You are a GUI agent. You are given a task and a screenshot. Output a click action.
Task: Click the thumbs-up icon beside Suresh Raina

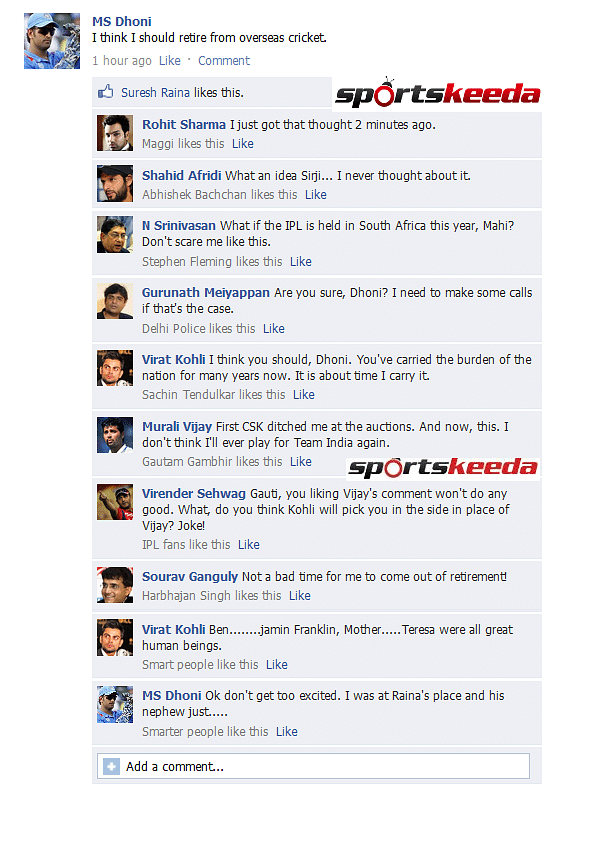pos(105,92)
